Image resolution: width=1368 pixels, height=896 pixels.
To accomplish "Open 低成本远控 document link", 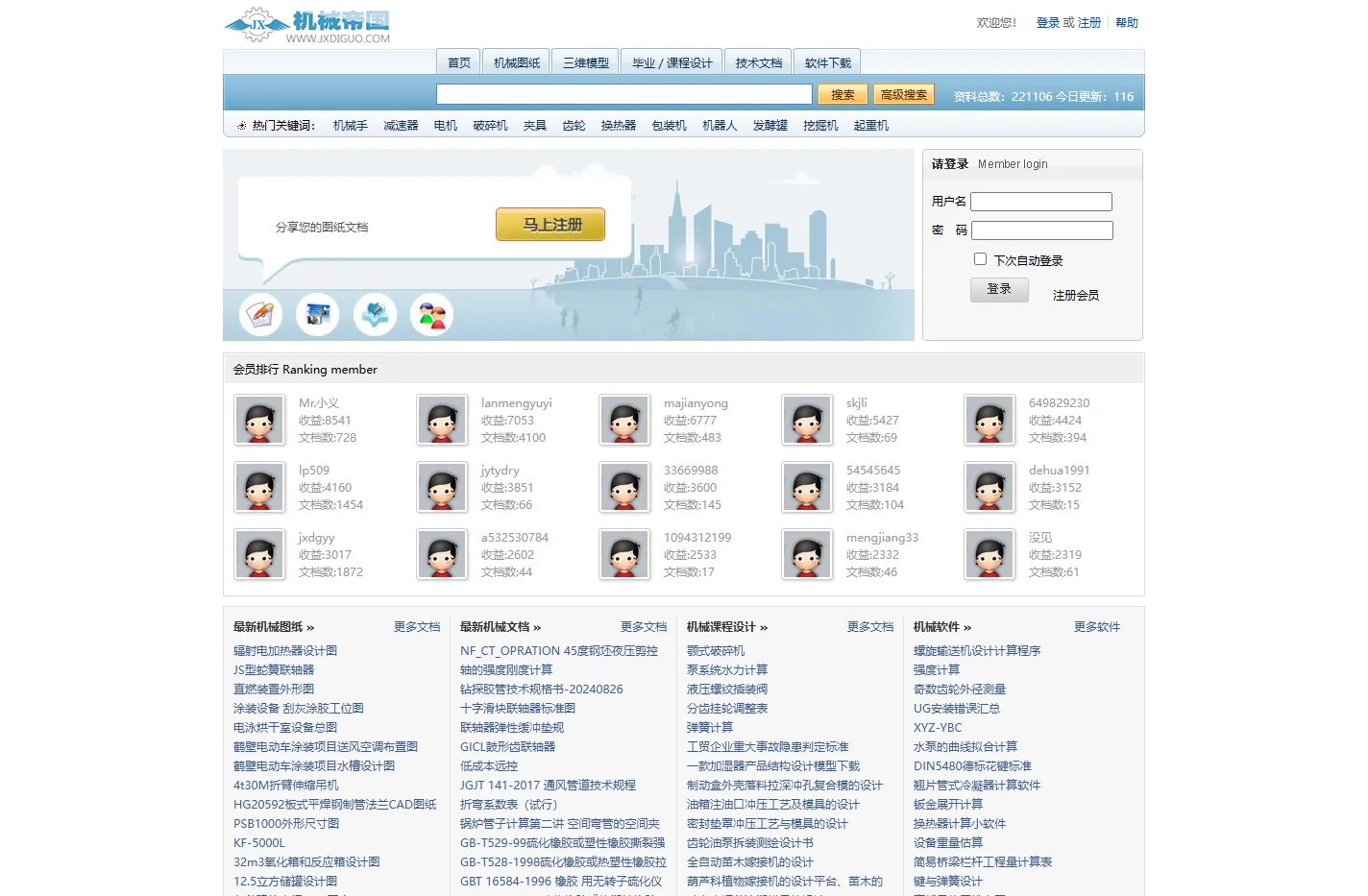I will (489, 765).
